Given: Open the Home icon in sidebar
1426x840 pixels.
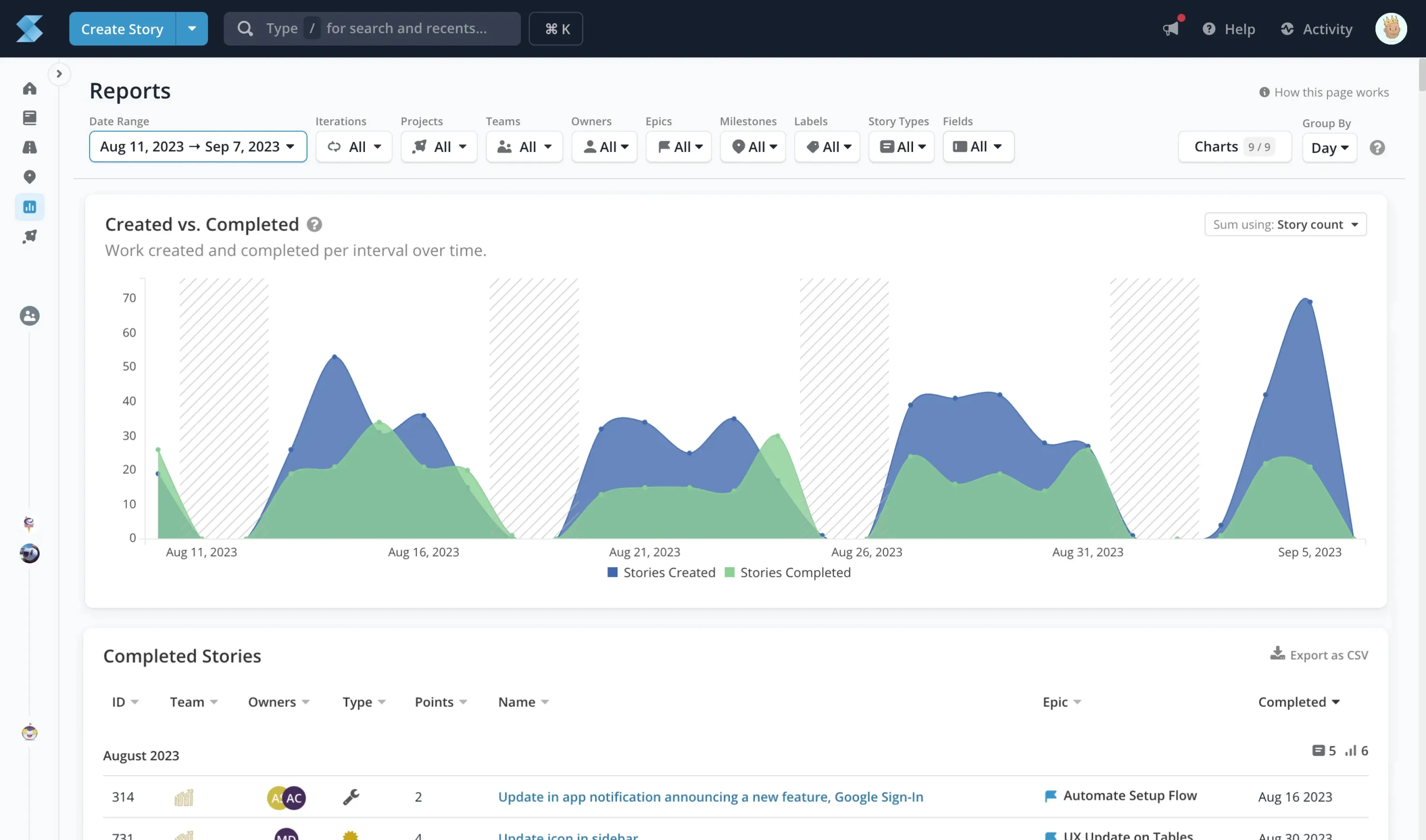Looking at the screenshot, I should pos(30,88).
